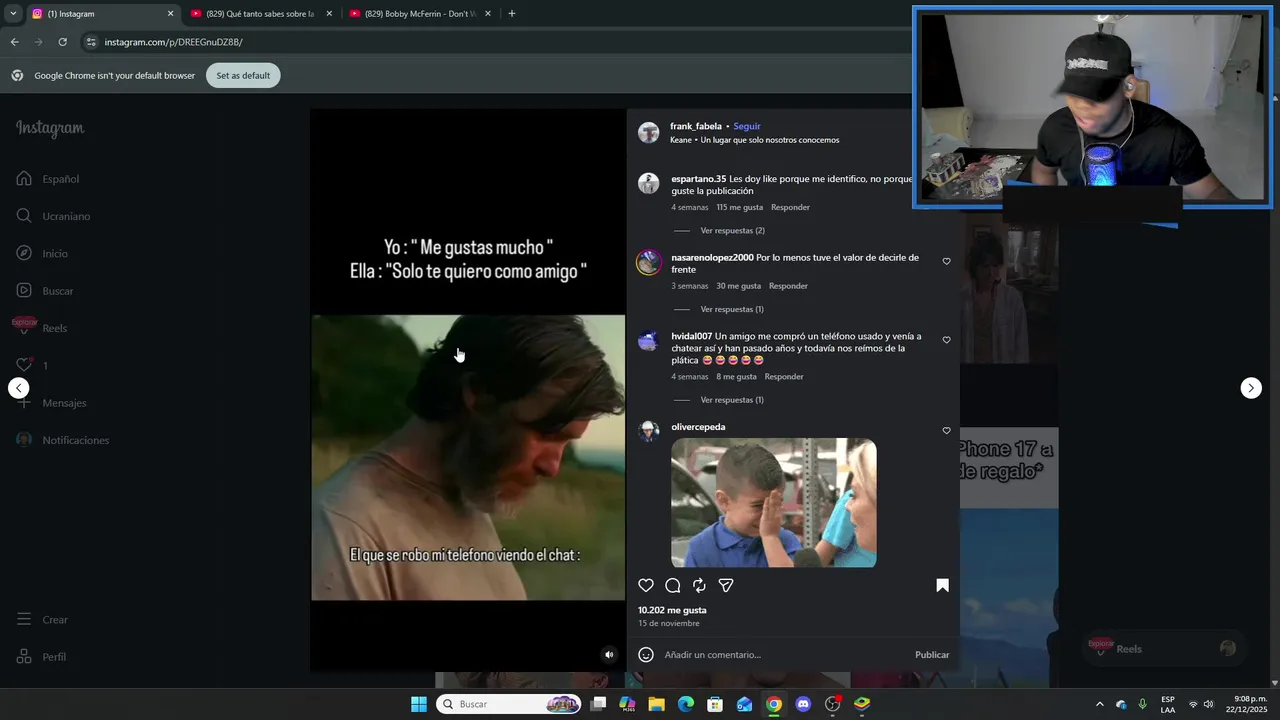Click the address bar URL

pyautogui.click(x=174, y=42)
